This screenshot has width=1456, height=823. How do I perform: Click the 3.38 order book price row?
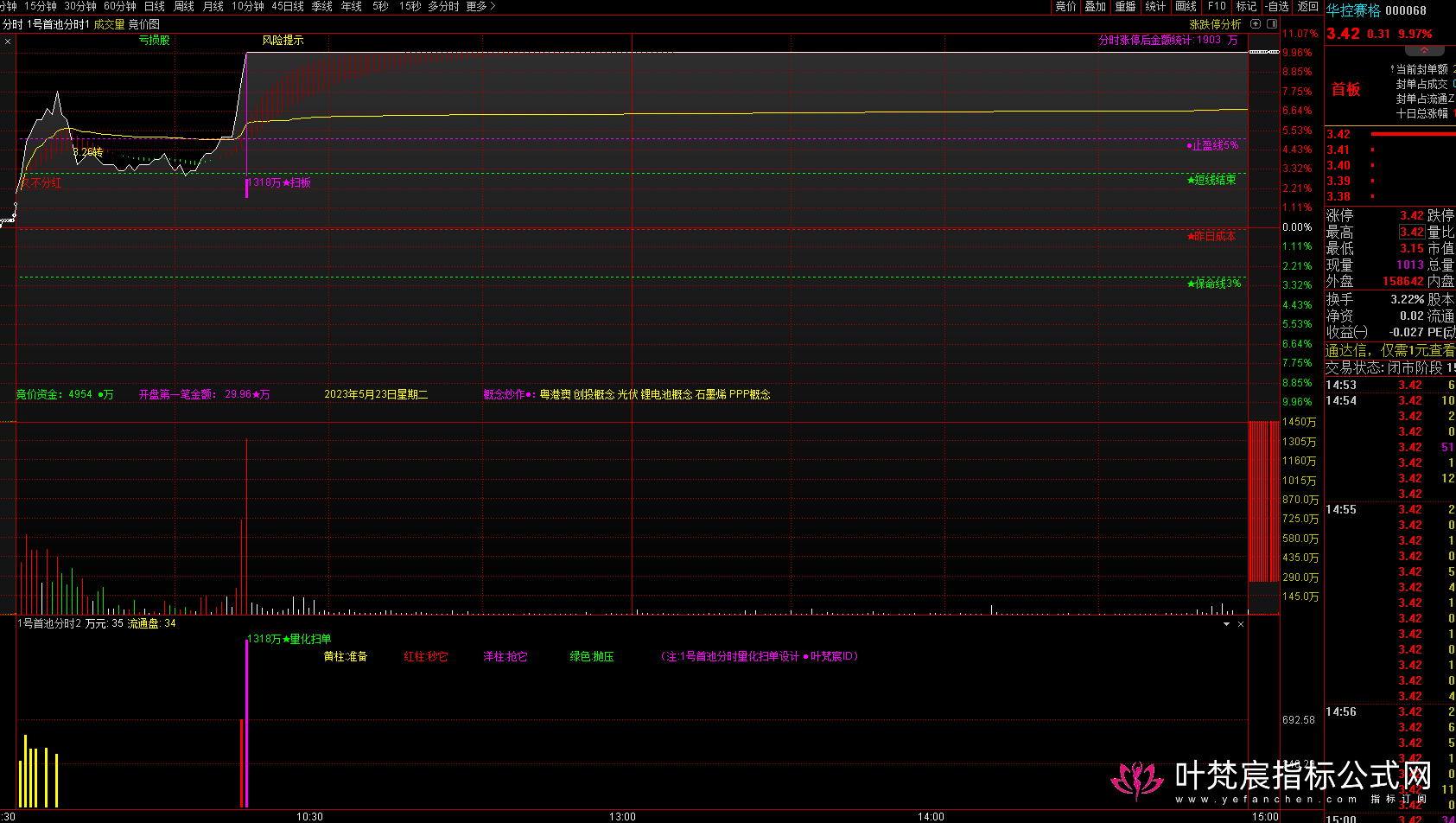pos(1390,196)
